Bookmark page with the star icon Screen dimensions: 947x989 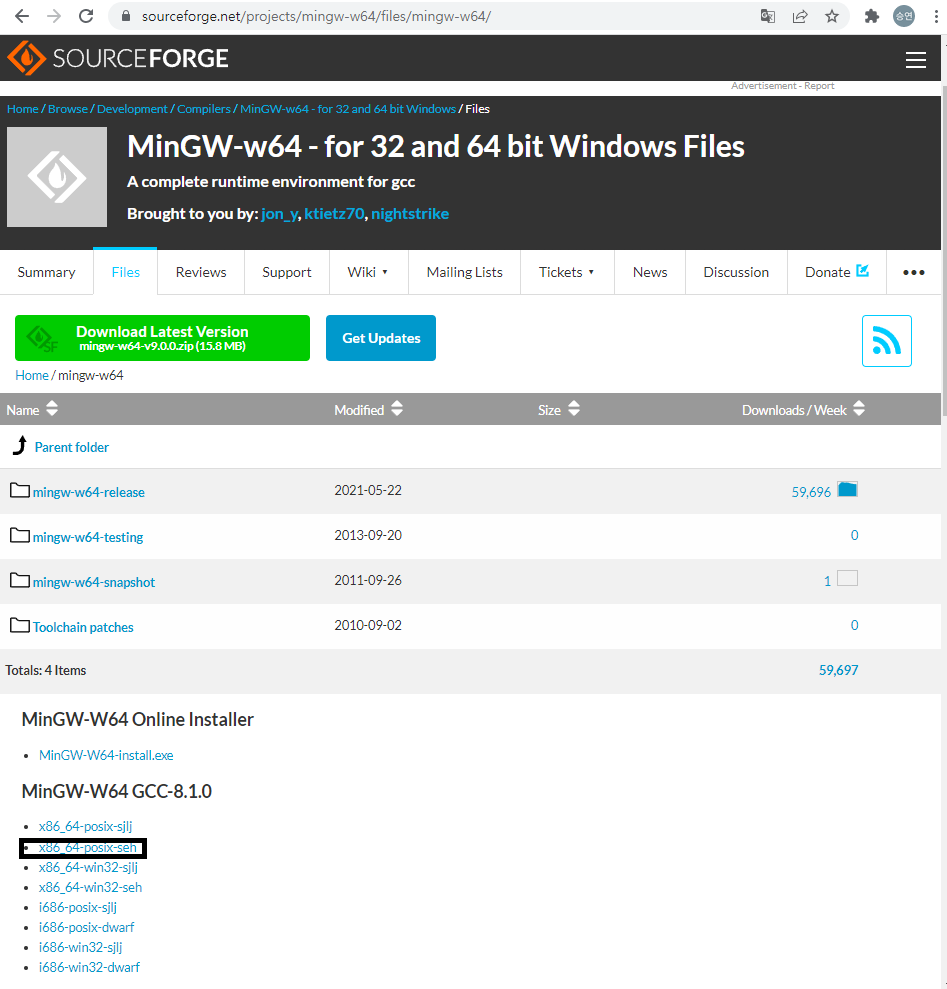click(x=832, y=16)
